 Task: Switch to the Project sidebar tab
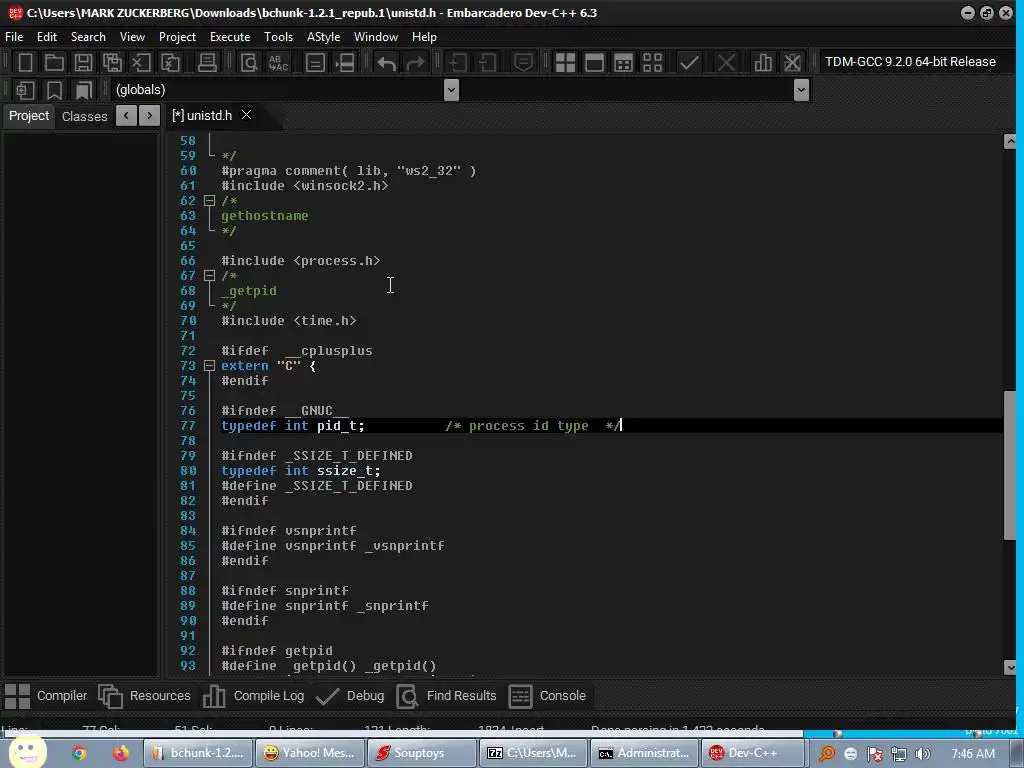[29, 116]
